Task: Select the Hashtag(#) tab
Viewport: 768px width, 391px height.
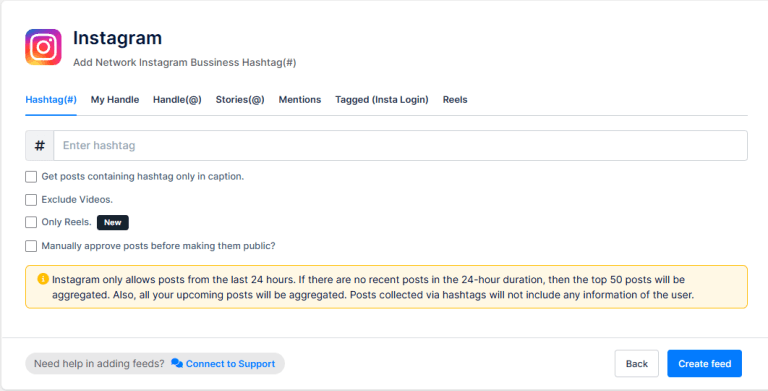Action: [51, 99]
